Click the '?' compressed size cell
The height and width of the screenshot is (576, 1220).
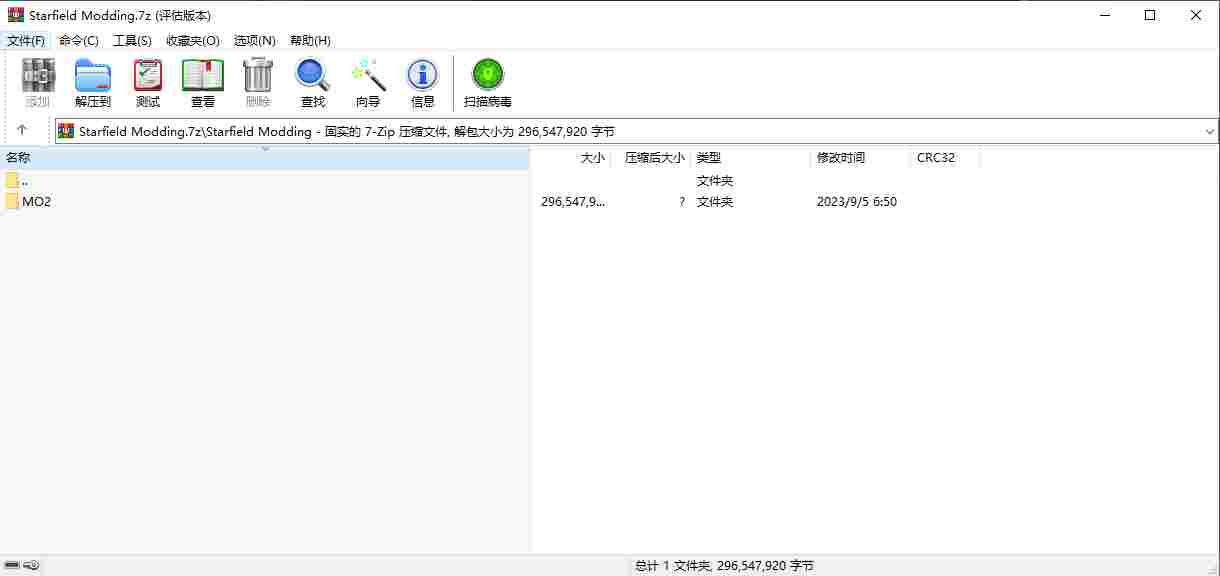[682, 201]
